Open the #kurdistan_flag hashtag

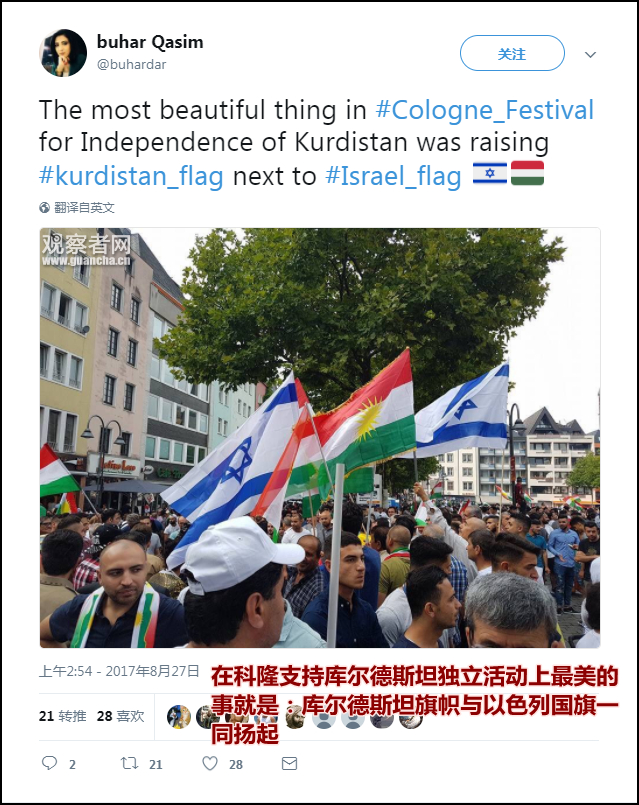click(x=131, y=176)
